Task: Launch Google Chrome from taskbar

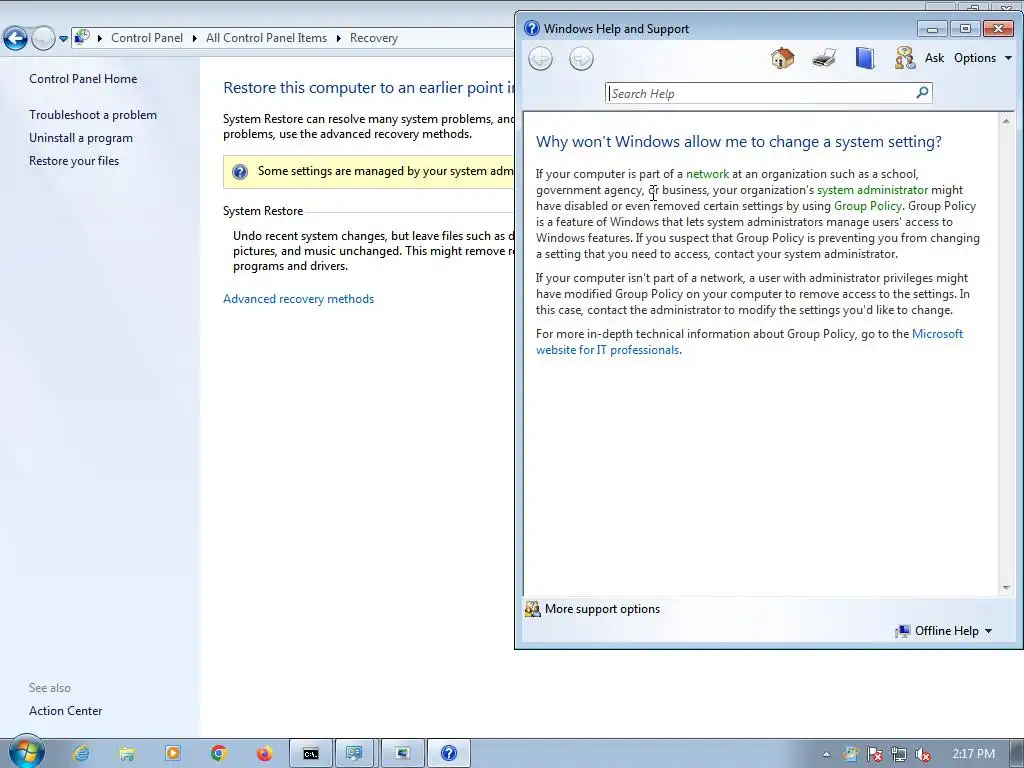Action: click(x=219, y=754)
